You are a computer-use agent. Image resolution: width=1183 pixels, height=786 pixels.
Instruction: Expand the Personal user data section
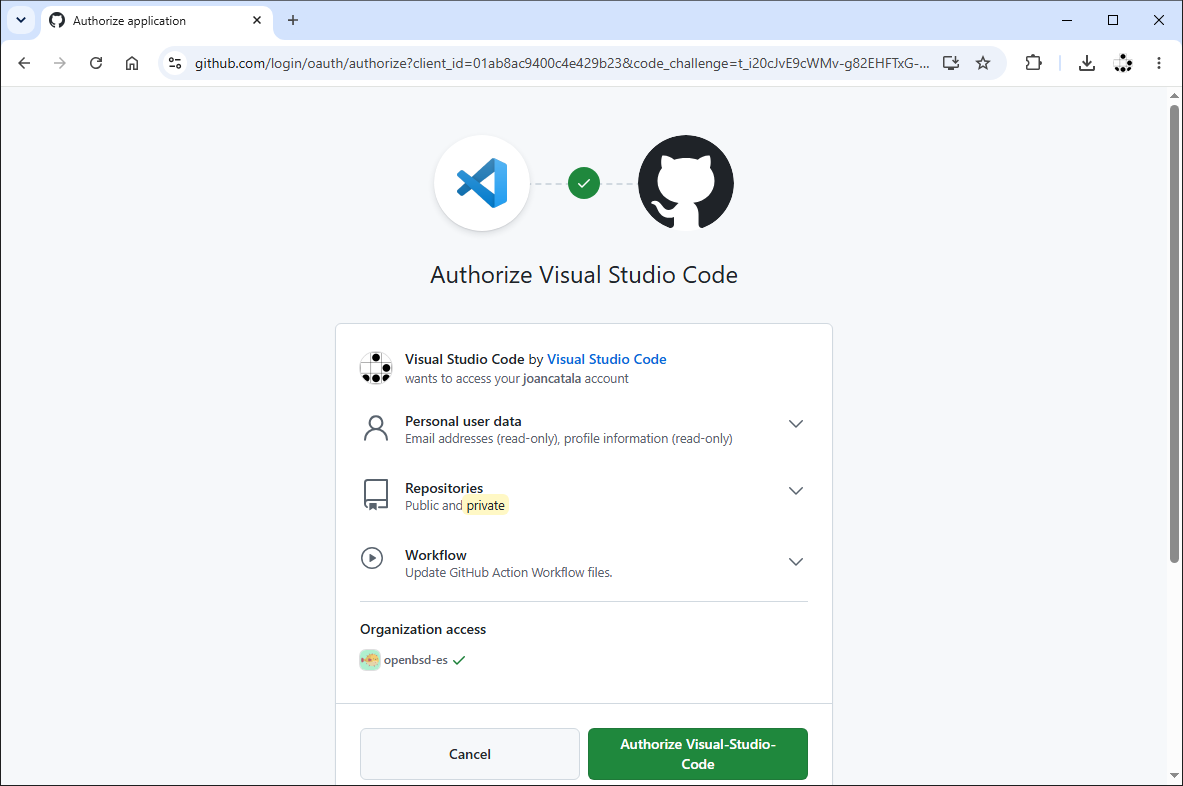(x=795, y=424)
